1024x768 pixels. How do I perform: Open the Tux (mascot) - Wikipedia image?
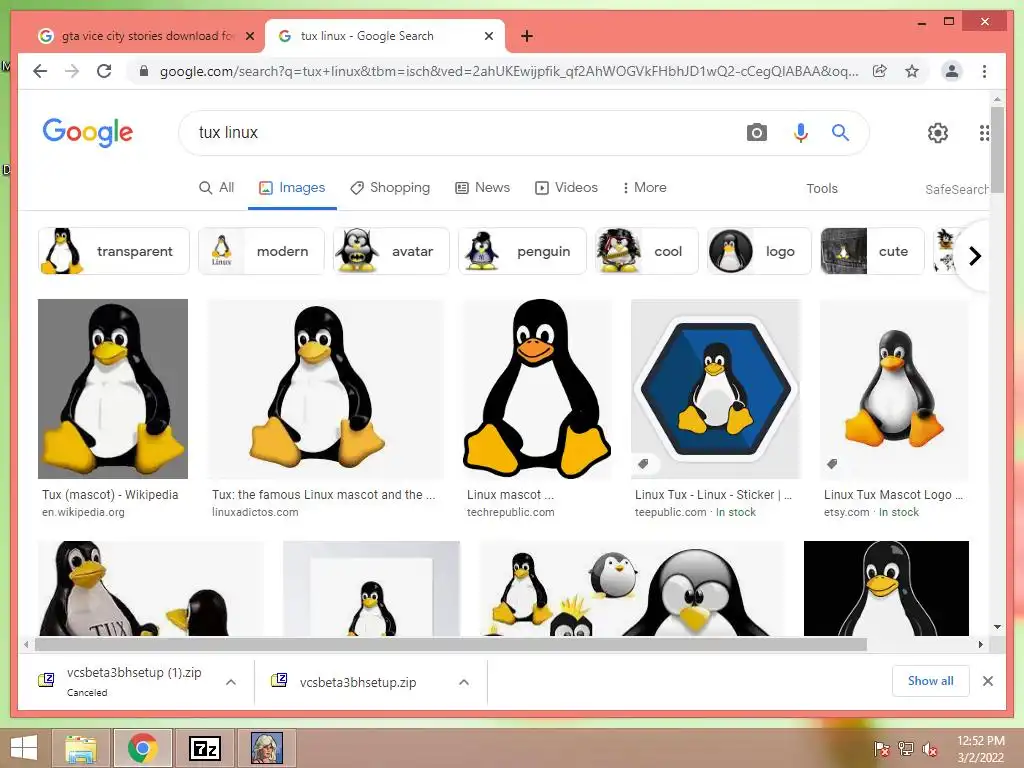pos(113,389)
